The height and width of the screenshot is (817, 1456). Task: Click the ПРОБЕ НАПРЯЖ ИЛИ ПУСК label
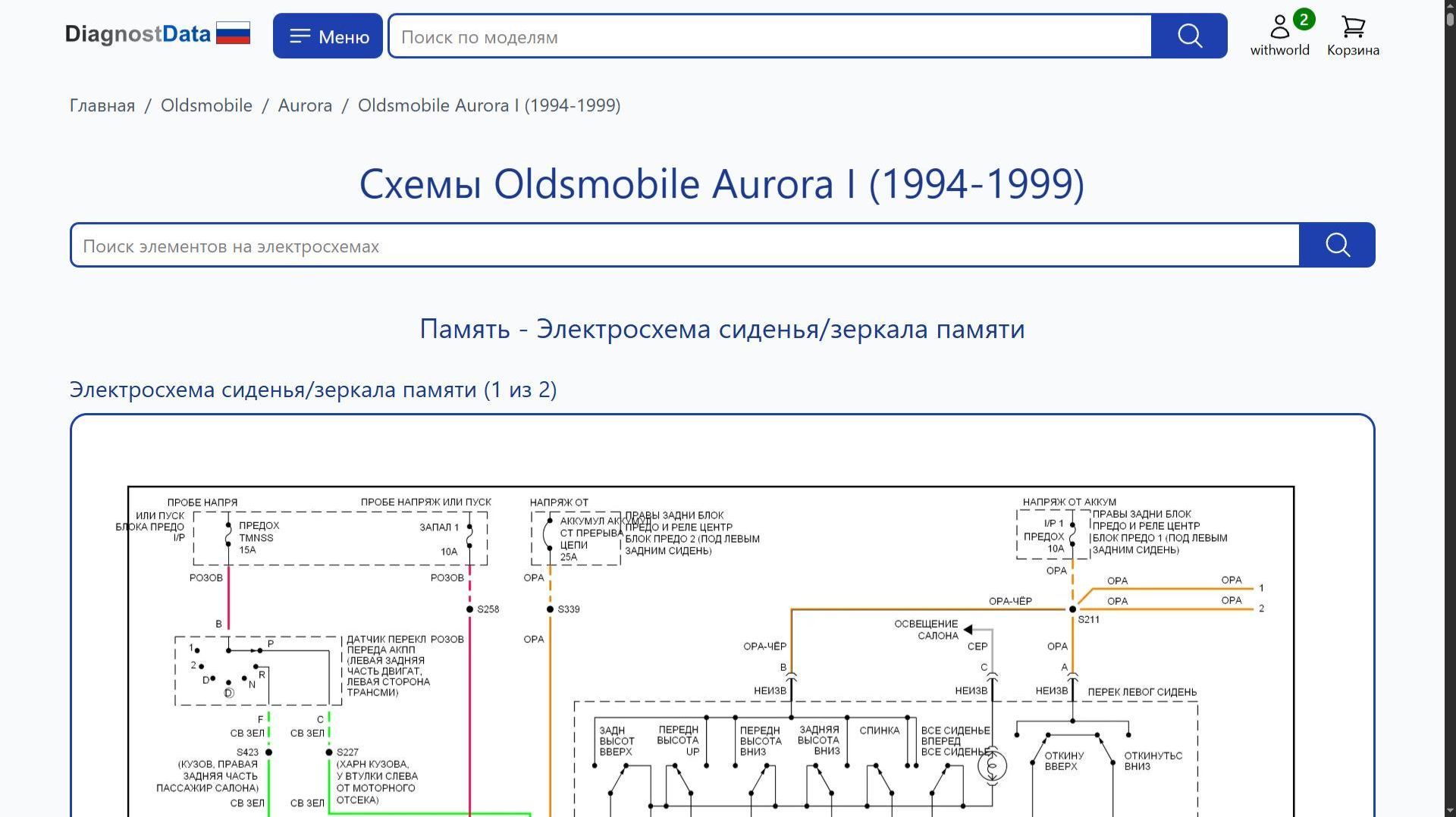pos(426,502)
